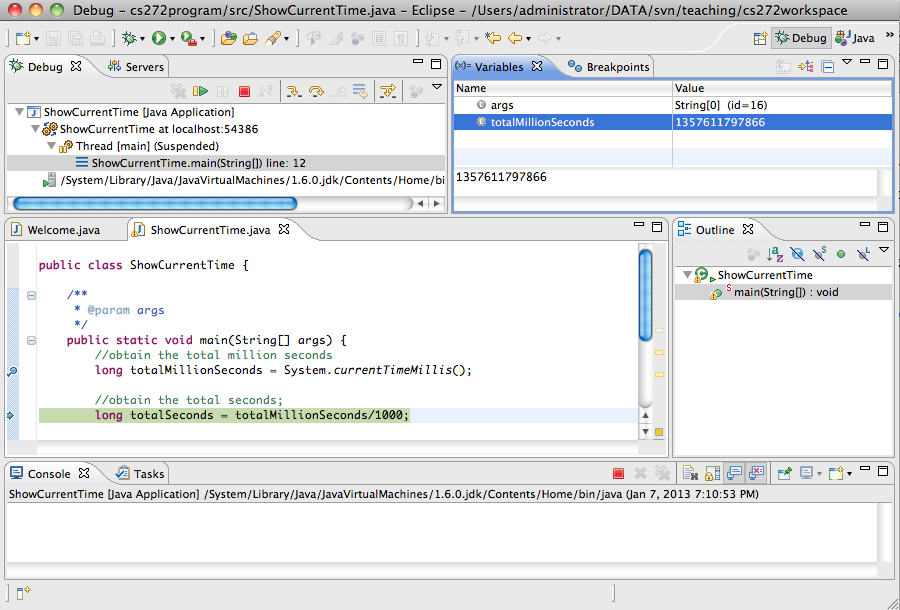Toggle Hide Non-Public Members in Outline
The height and width of the screenshot is (610, 900).
point(841,254)
